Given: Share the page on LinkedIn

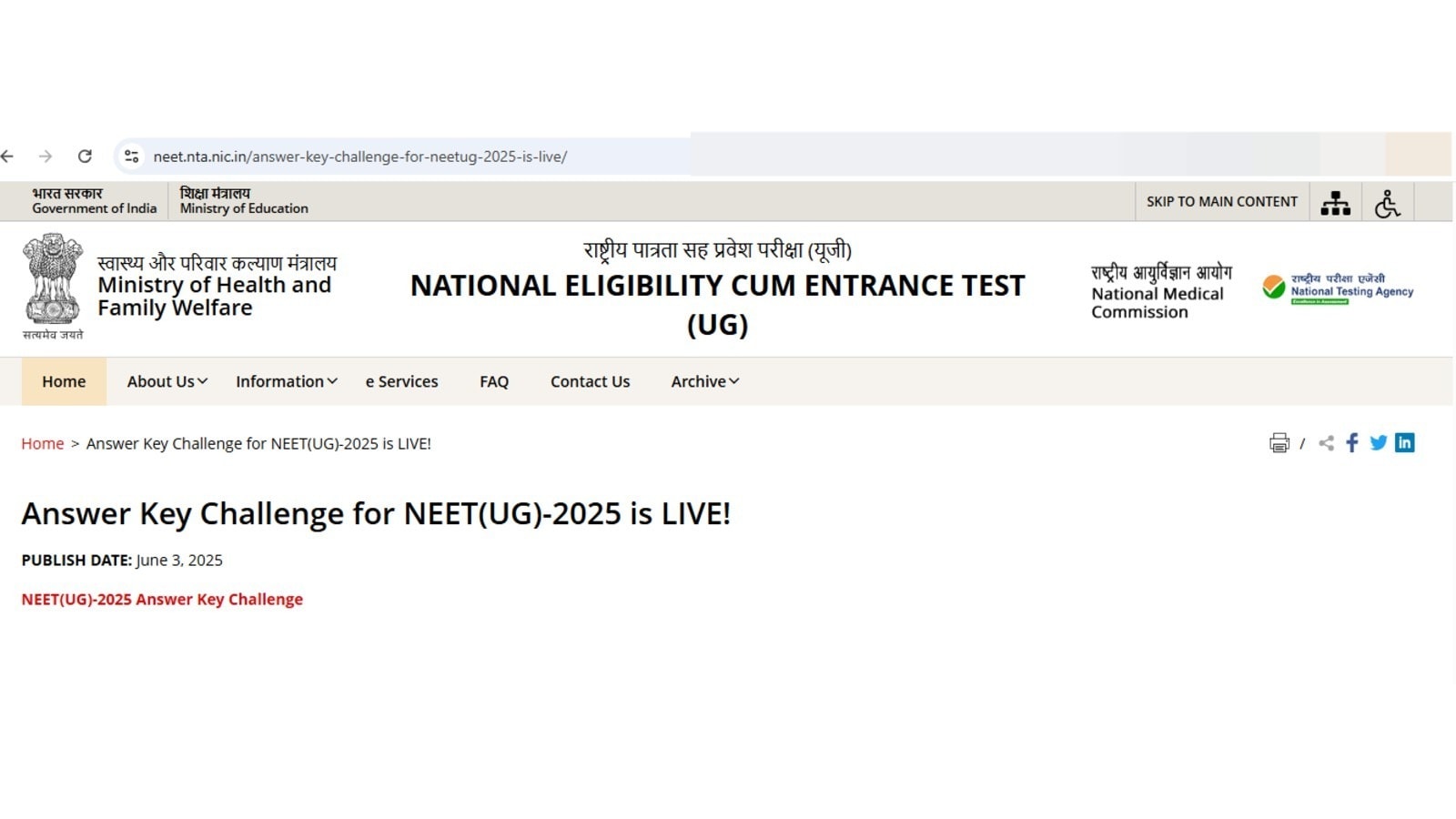Looking at the screenshot, I should coord(1405,443).
